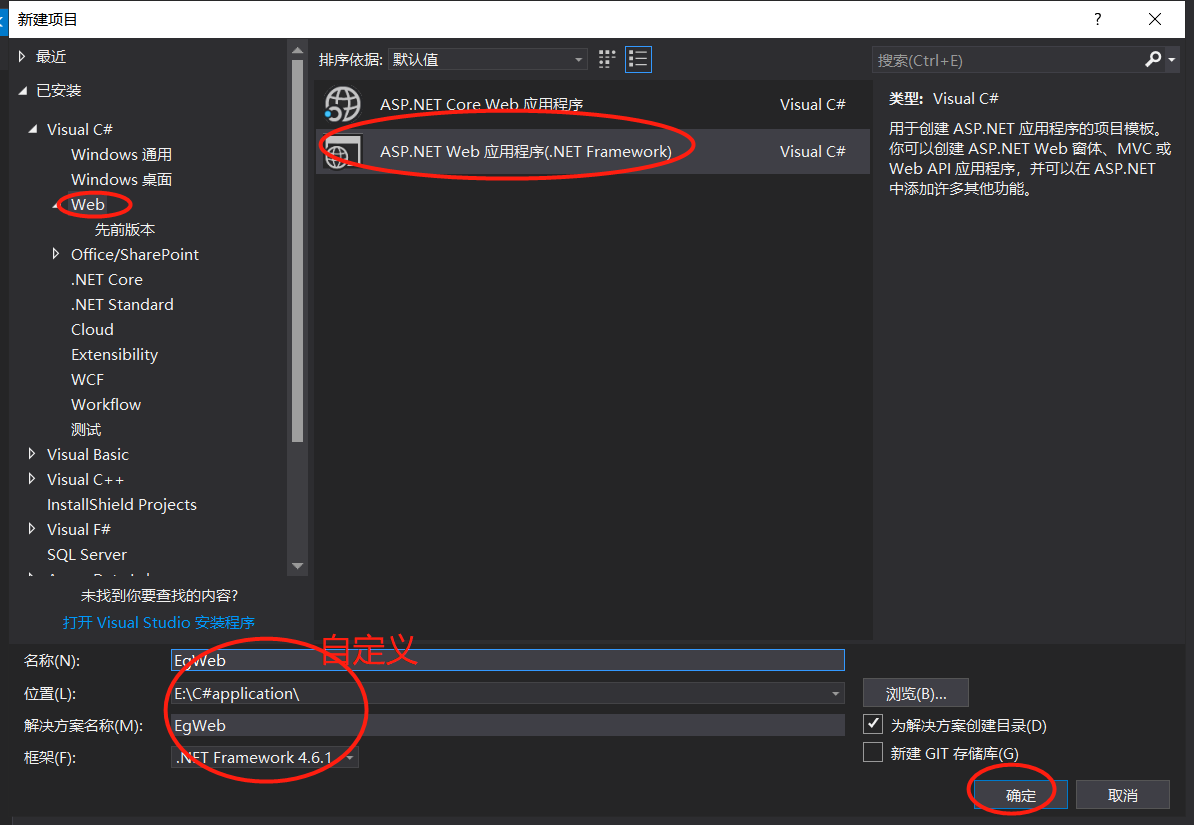Click the solution name input field
The image size is (1194, 825).
tap(508, 725)
